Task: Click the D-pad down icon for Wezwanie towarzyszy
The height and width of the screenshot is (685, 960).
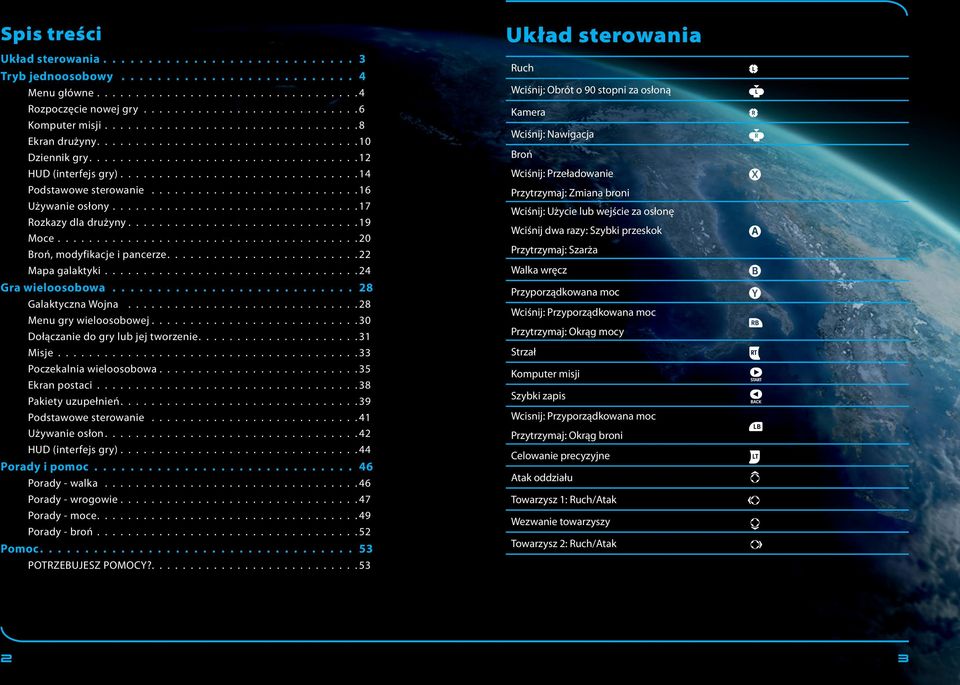Action: click(x=755, y=523)
